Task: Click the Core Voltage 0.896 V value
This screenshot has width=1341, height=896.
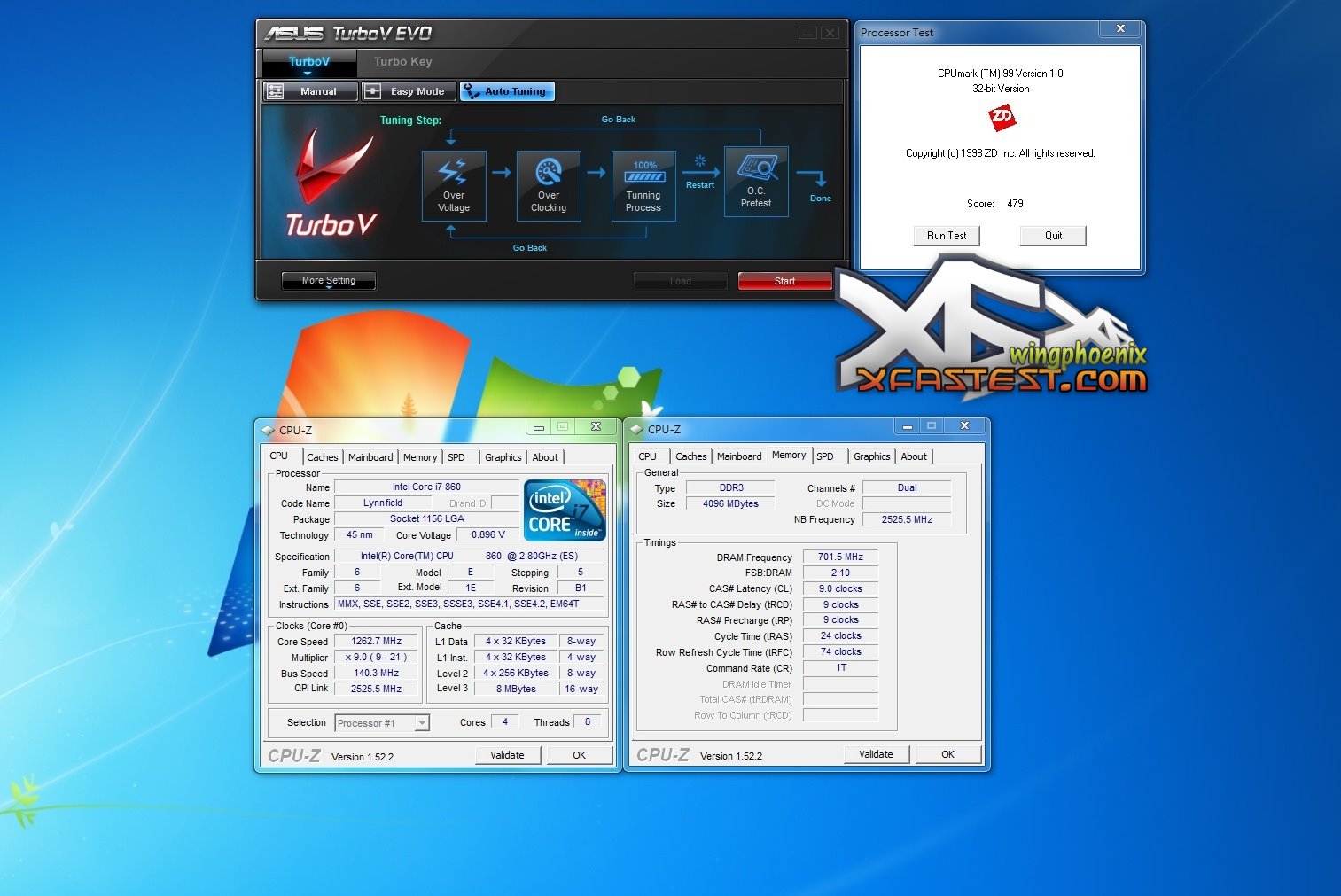Action: click(x=488, y=535)
